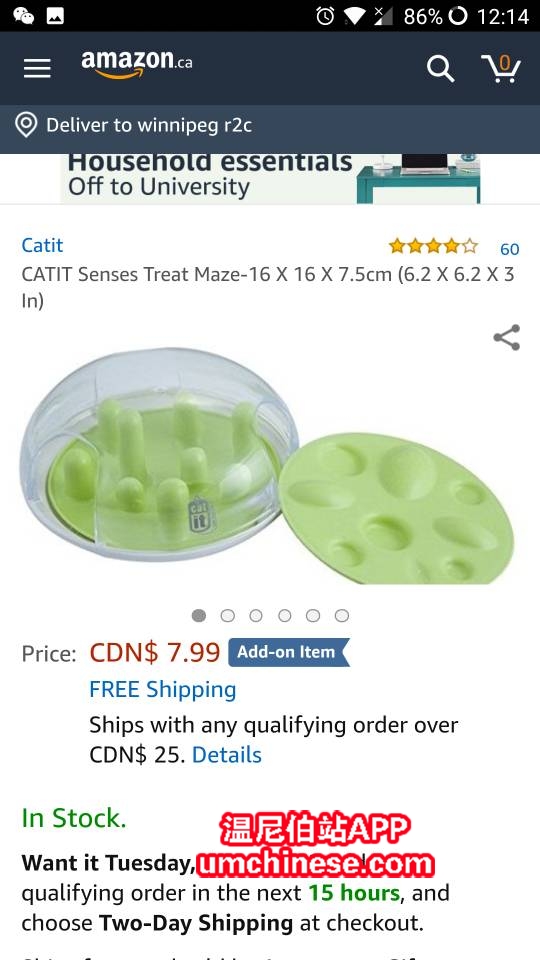
Task: Tap the Household essentials banner
Action: [x=270, y=178]
